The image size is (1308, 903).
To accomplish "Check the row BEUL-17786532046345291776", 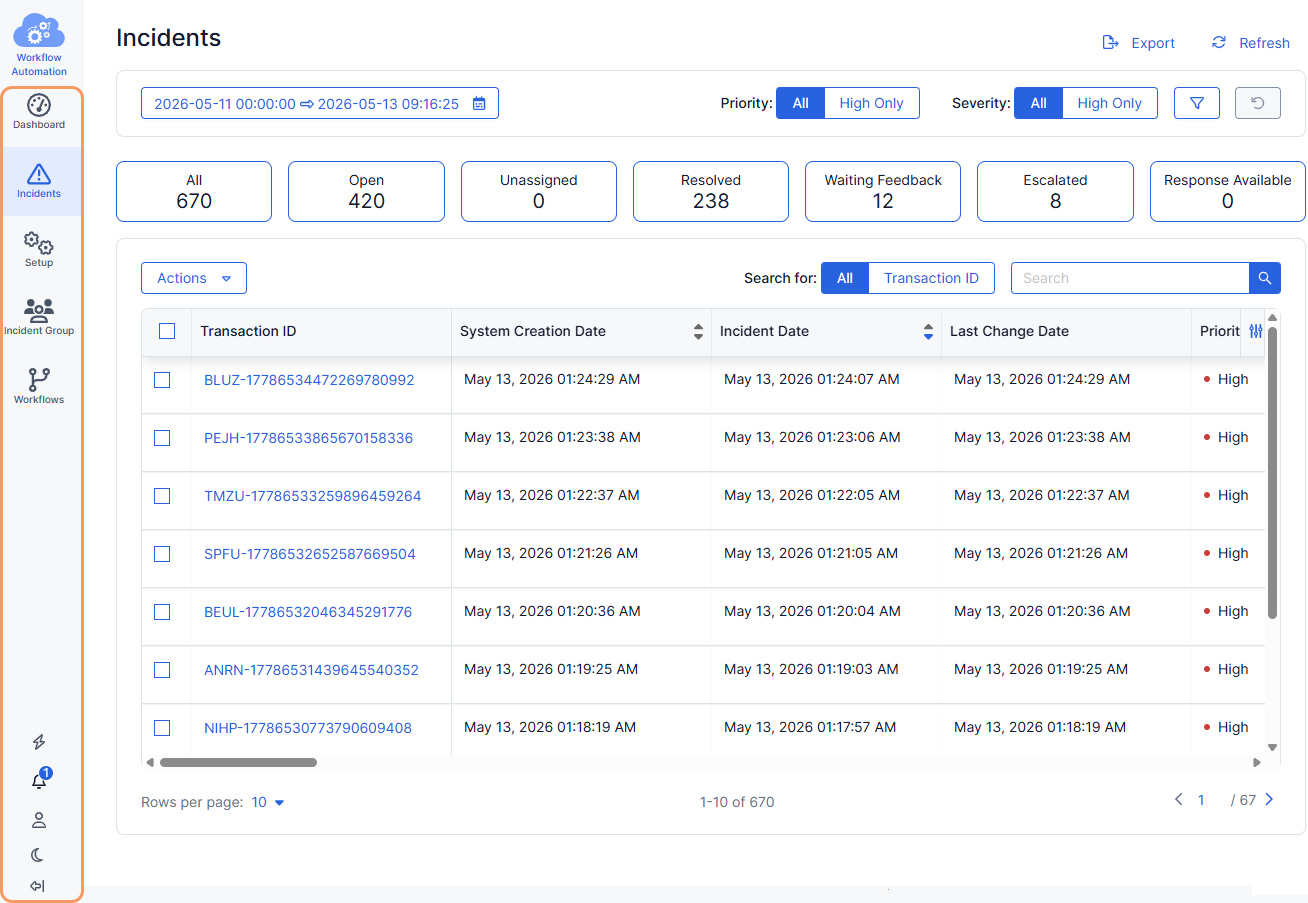I will tap(162, 612).
